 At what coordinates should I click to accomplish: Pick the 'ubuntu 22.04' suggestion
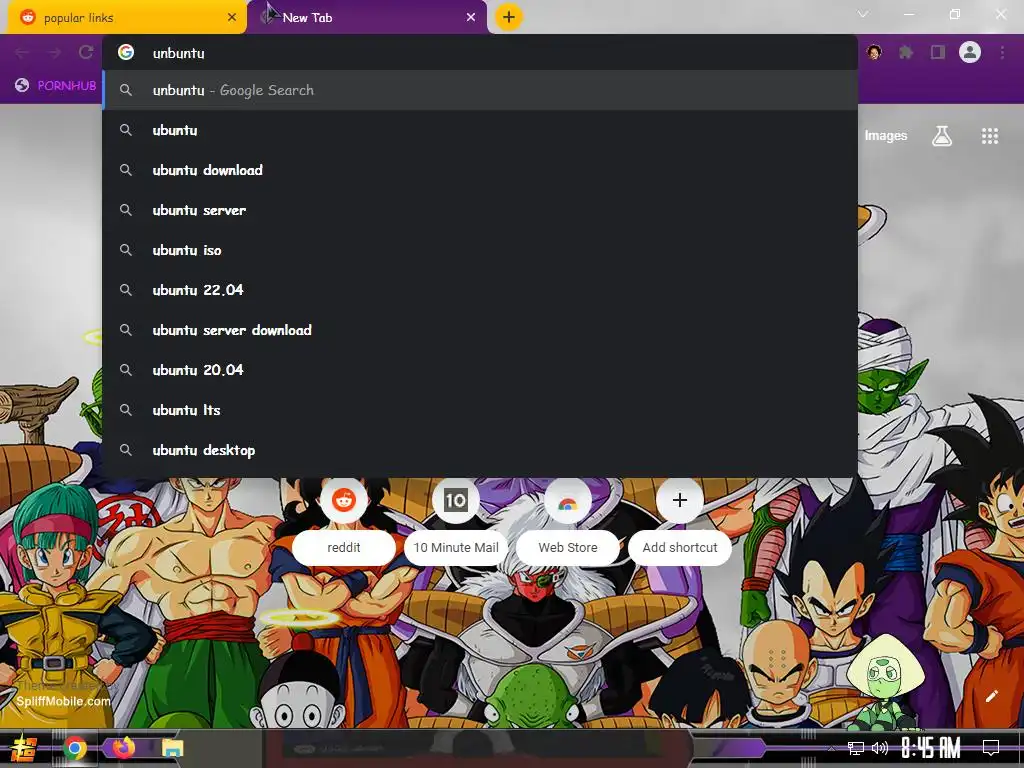[x=480, y=289]
